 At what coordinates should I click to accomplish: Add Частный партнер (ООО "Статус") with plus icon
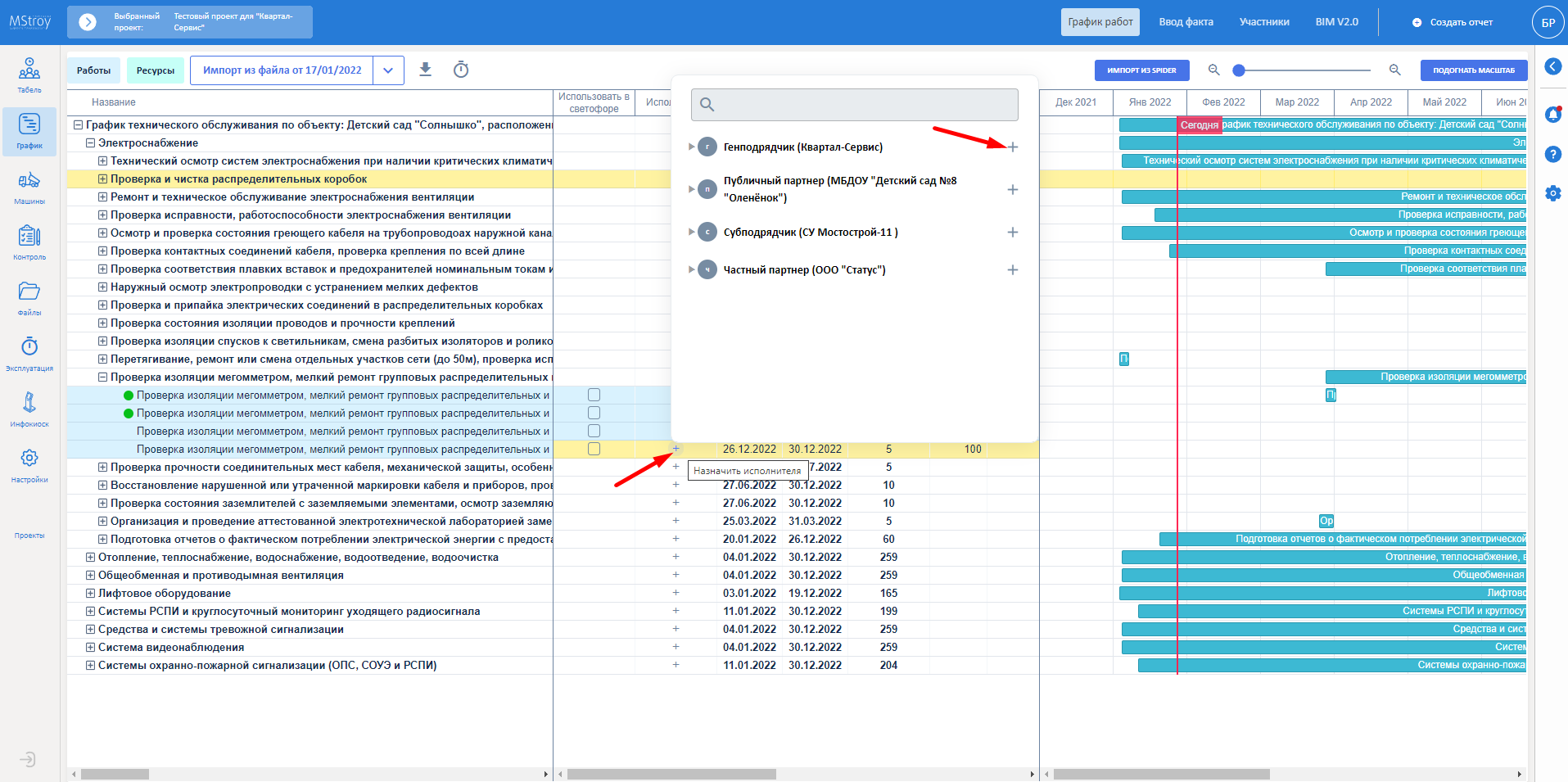[x=1013, y=270]
